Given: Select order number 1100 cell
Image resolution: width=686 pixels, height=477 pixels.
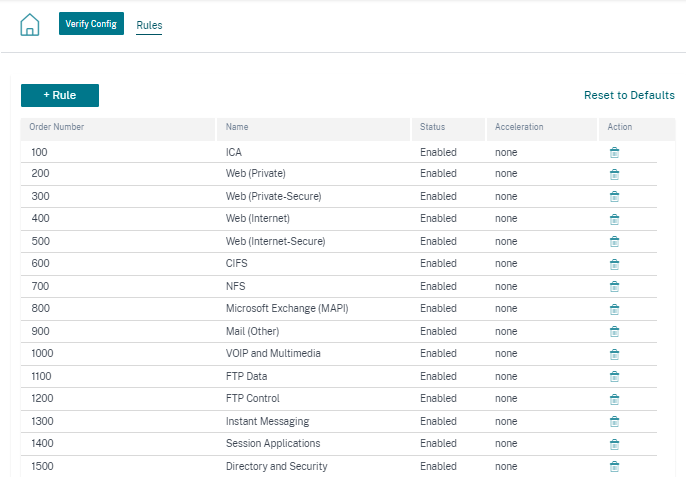Looking at the screenshot, I should click(41, 376).
